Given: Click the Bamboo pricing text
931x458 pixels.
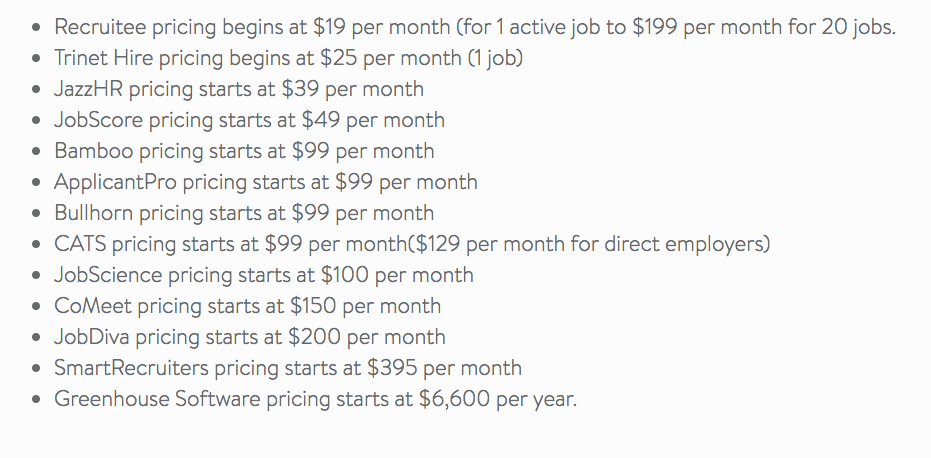Looking at the screenshot, I should (x=244, y=150).
